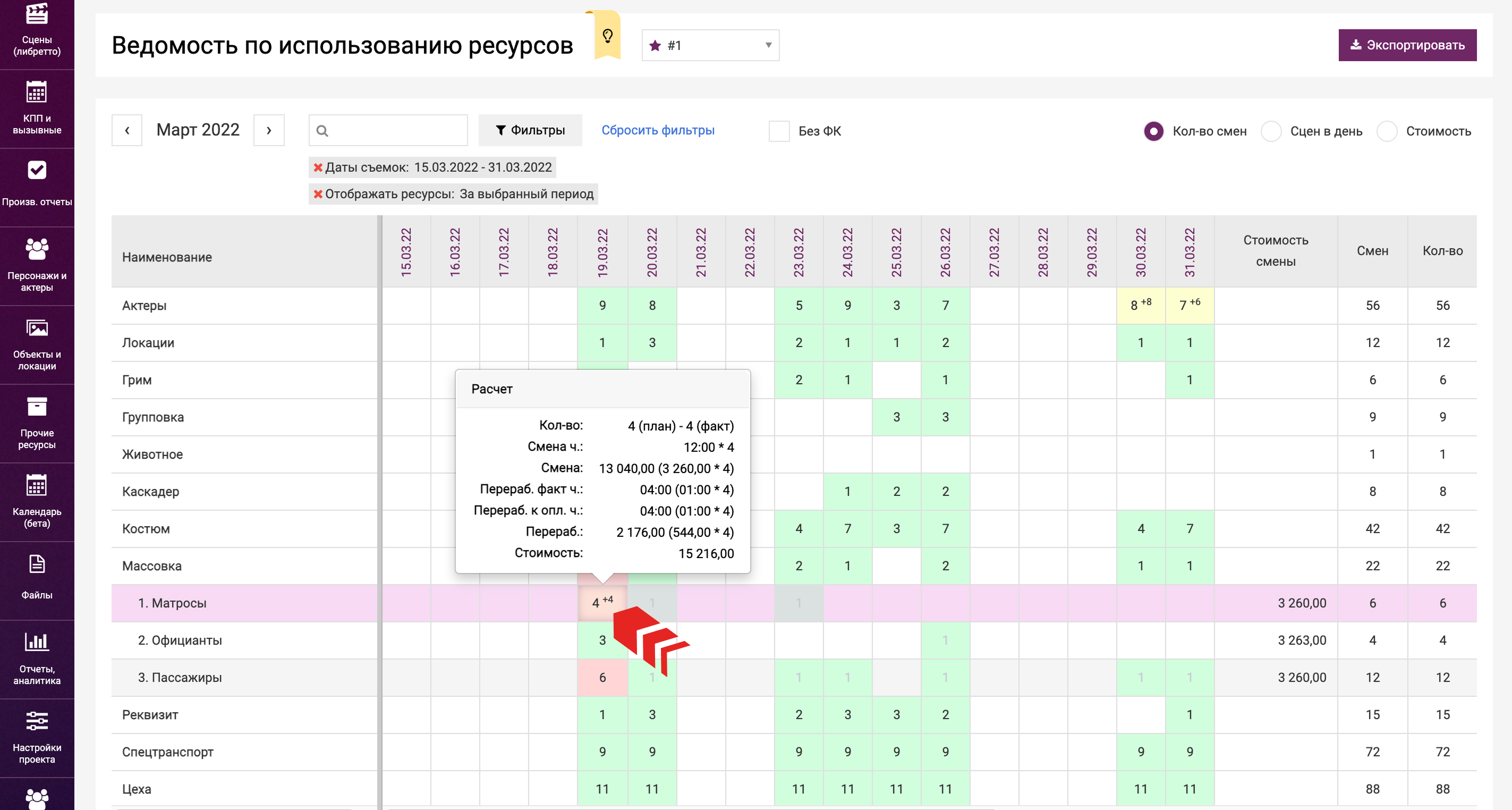Expand the Каскадер row
Screen dimensions: 1512x810
(150, 492)
